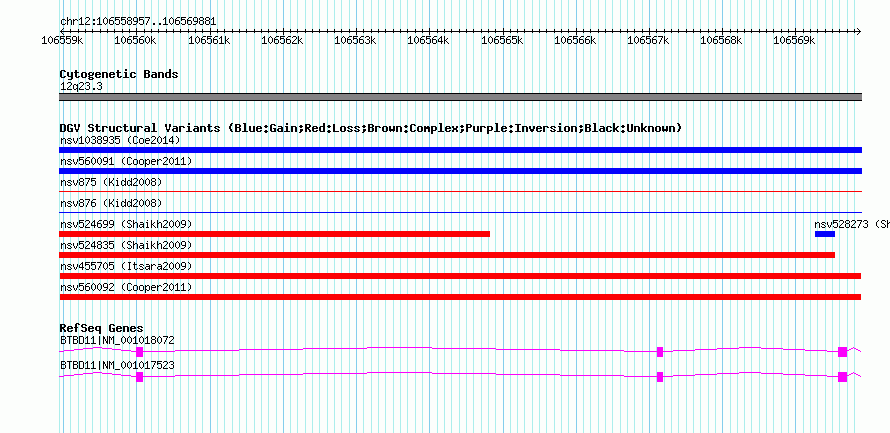The width and height of the screenshot is (890, 433).
Task: Open the nsv876 (Kidd2008) label
Action: click(111, 203)
